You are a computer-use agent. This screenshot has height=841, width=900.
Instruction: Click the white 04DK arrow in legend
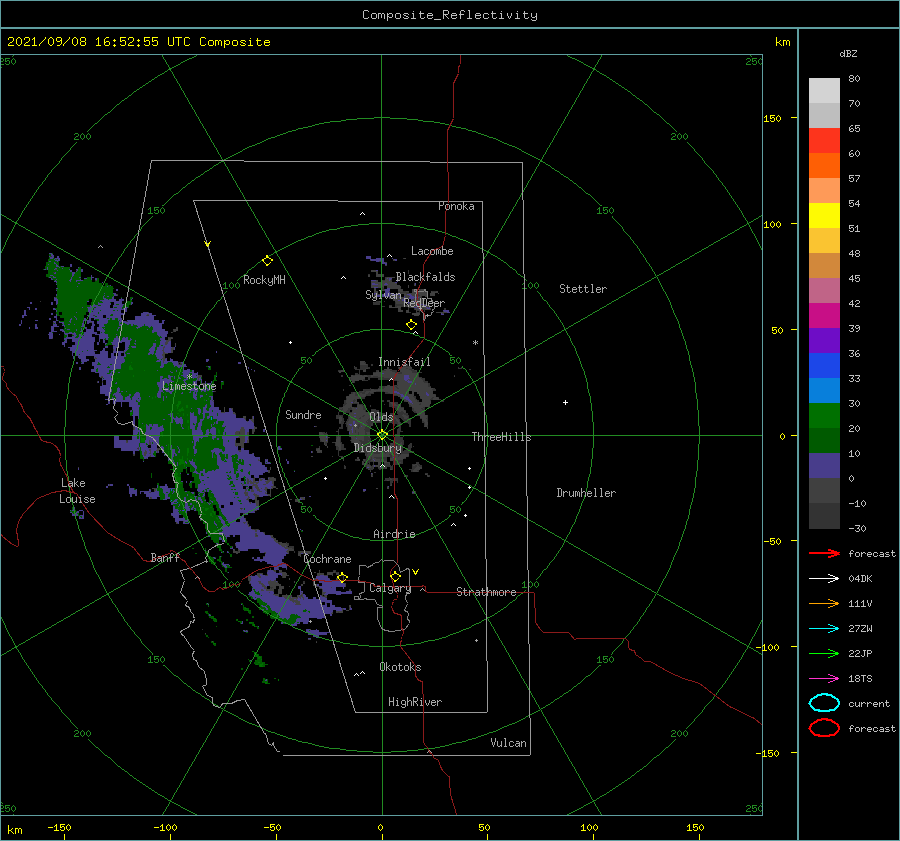coord(824,579)
